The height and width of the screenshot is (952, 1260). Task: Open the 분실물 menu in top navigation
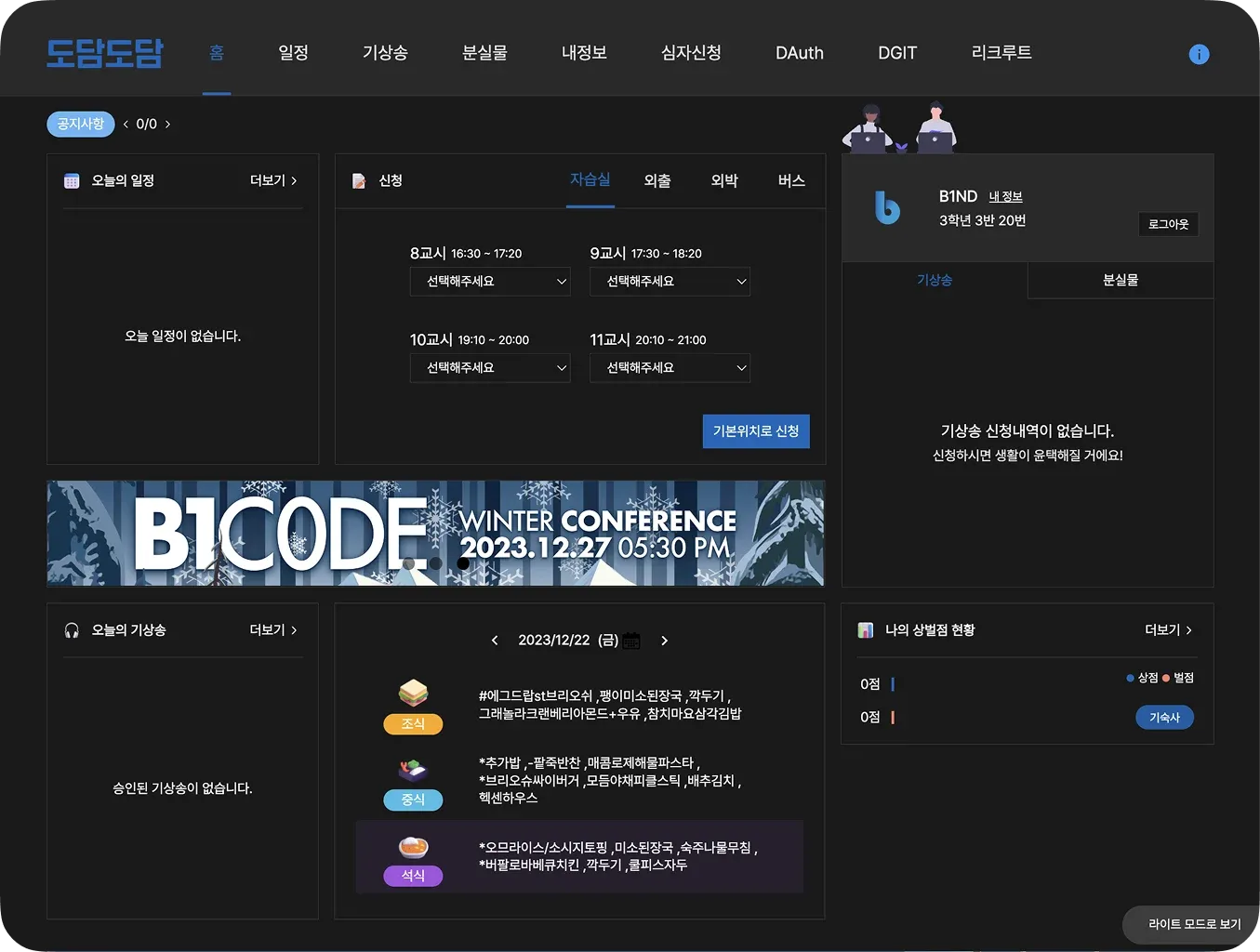click(x=484, y=53)
